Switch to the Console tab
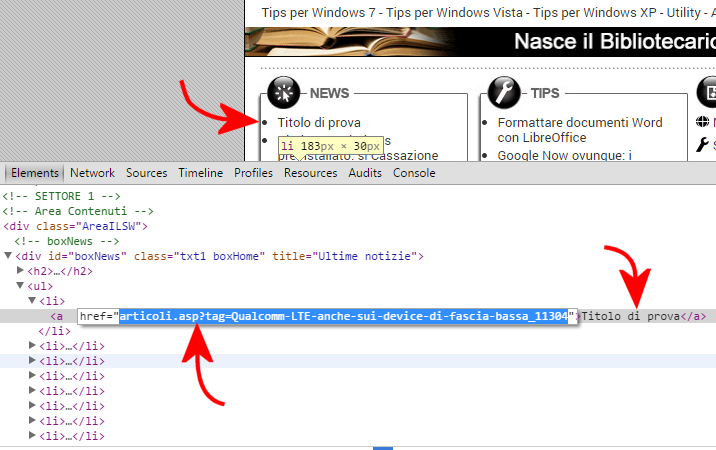 click(x=414, y=173)
